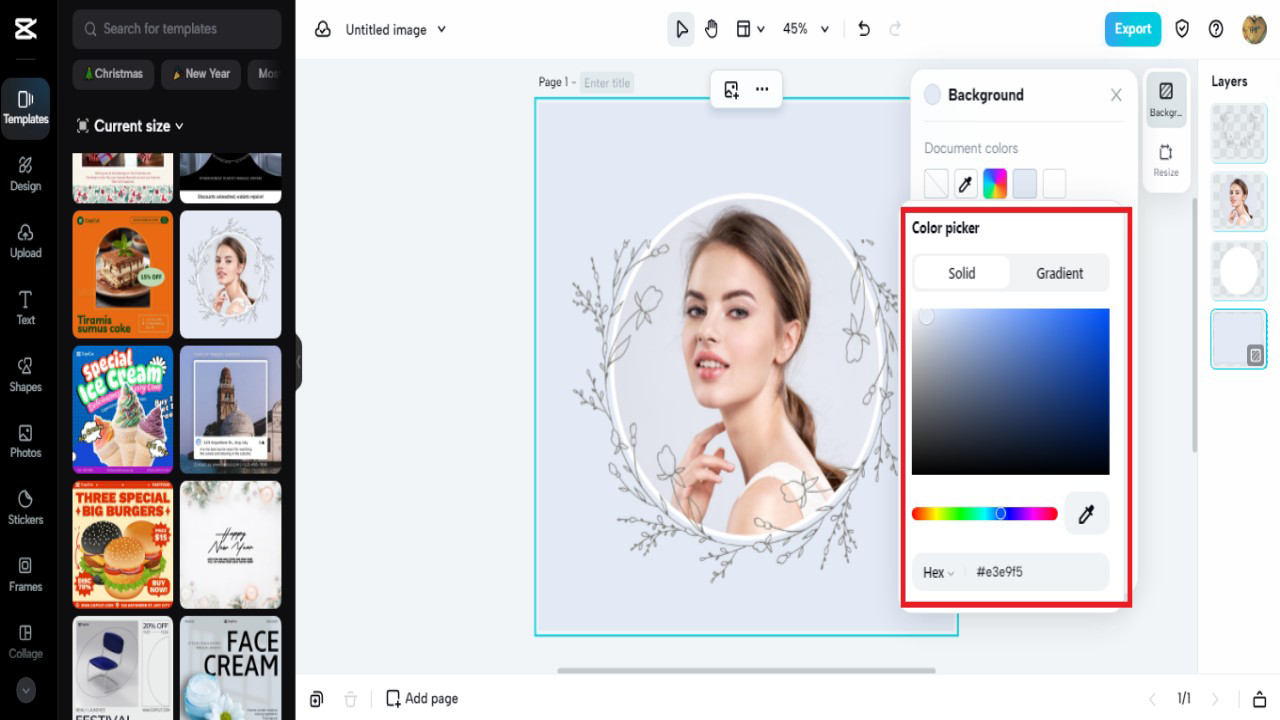Open the Frames sidebar panel
Screen dimensions: 1280x720
[26, 574]
